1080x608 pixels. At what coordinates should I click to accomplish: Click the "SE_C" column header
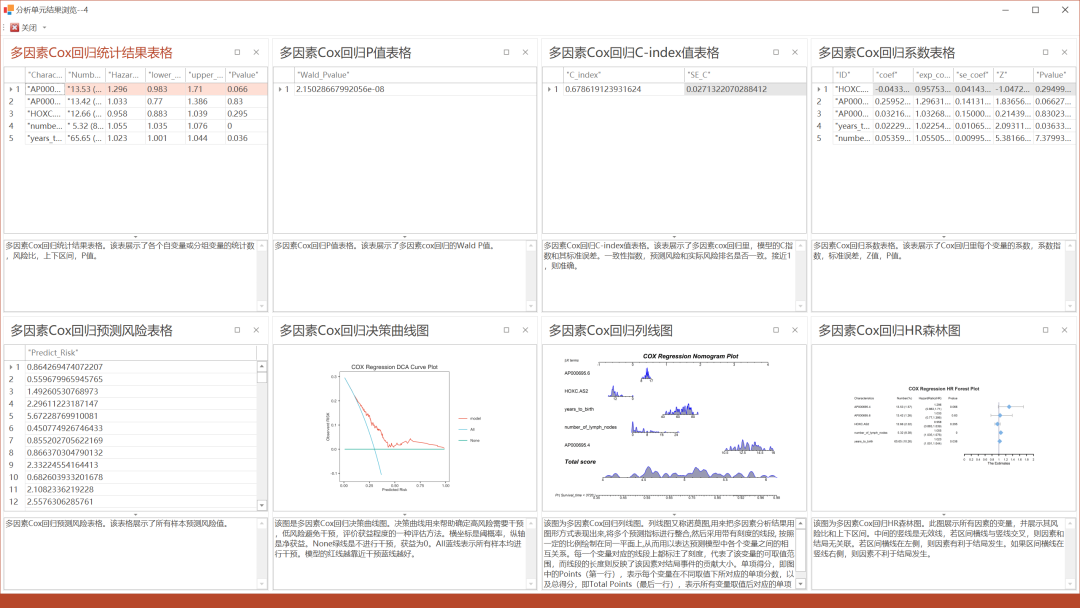[x=745, y=75]
